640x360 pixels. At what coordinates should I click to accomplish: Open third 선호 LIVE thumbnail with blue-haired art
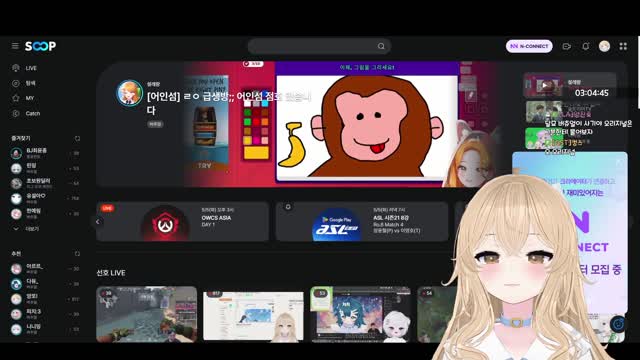click(360, 314)
